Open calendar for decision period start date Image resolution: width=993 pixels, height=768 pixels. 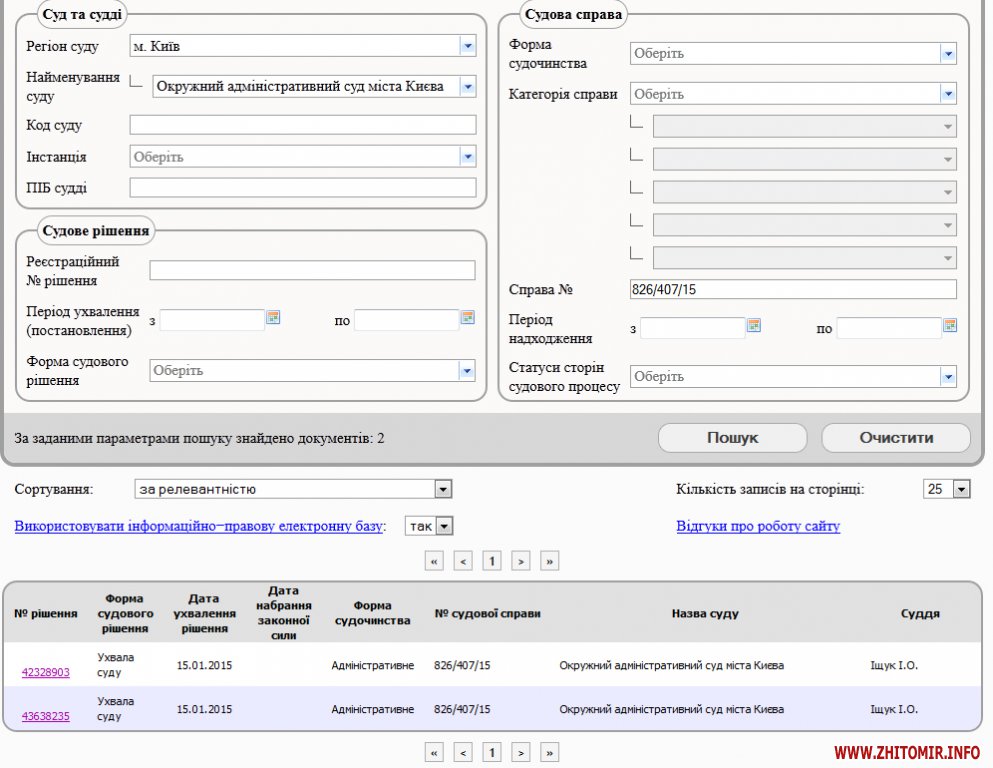click(x=273, y=318)
